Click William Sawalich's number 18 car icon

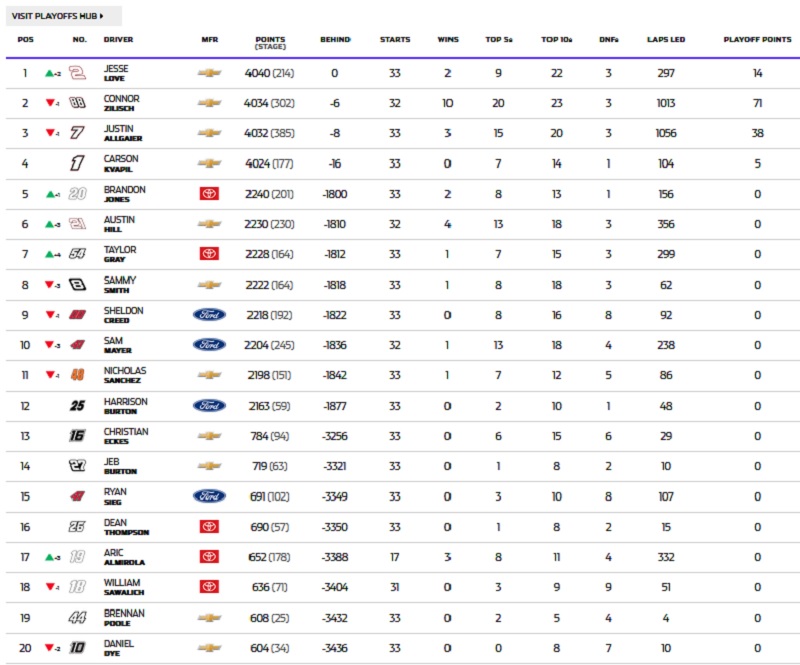pos(77,587)
